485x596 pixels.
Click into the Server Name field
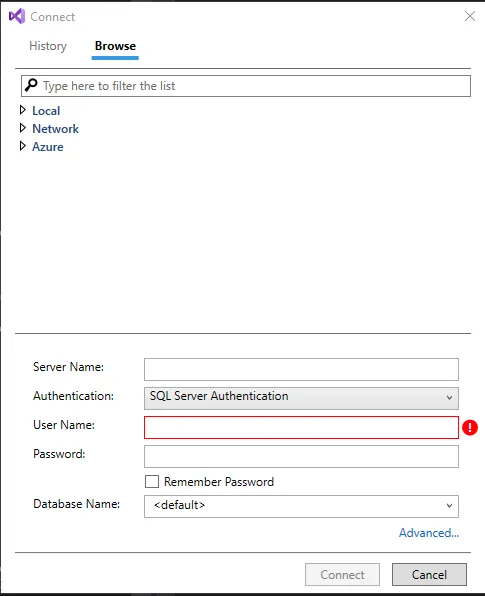click(x=301, y=369)
